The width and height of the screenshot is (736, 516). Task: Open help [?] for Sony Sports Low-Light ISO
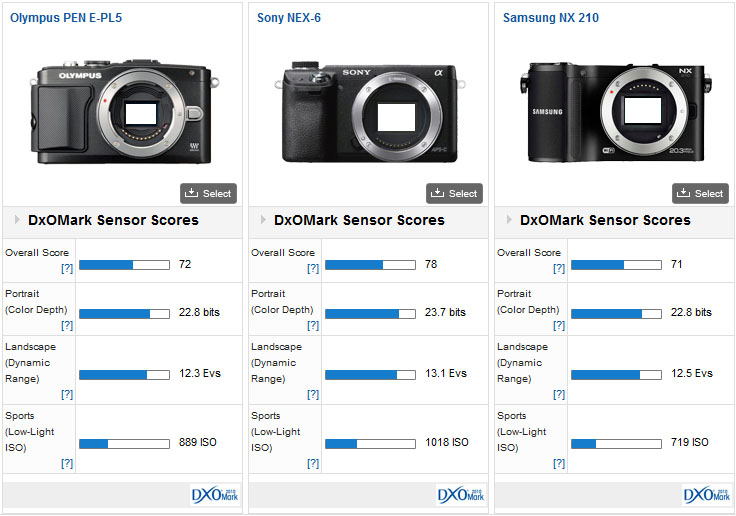(x=311, y=464)
